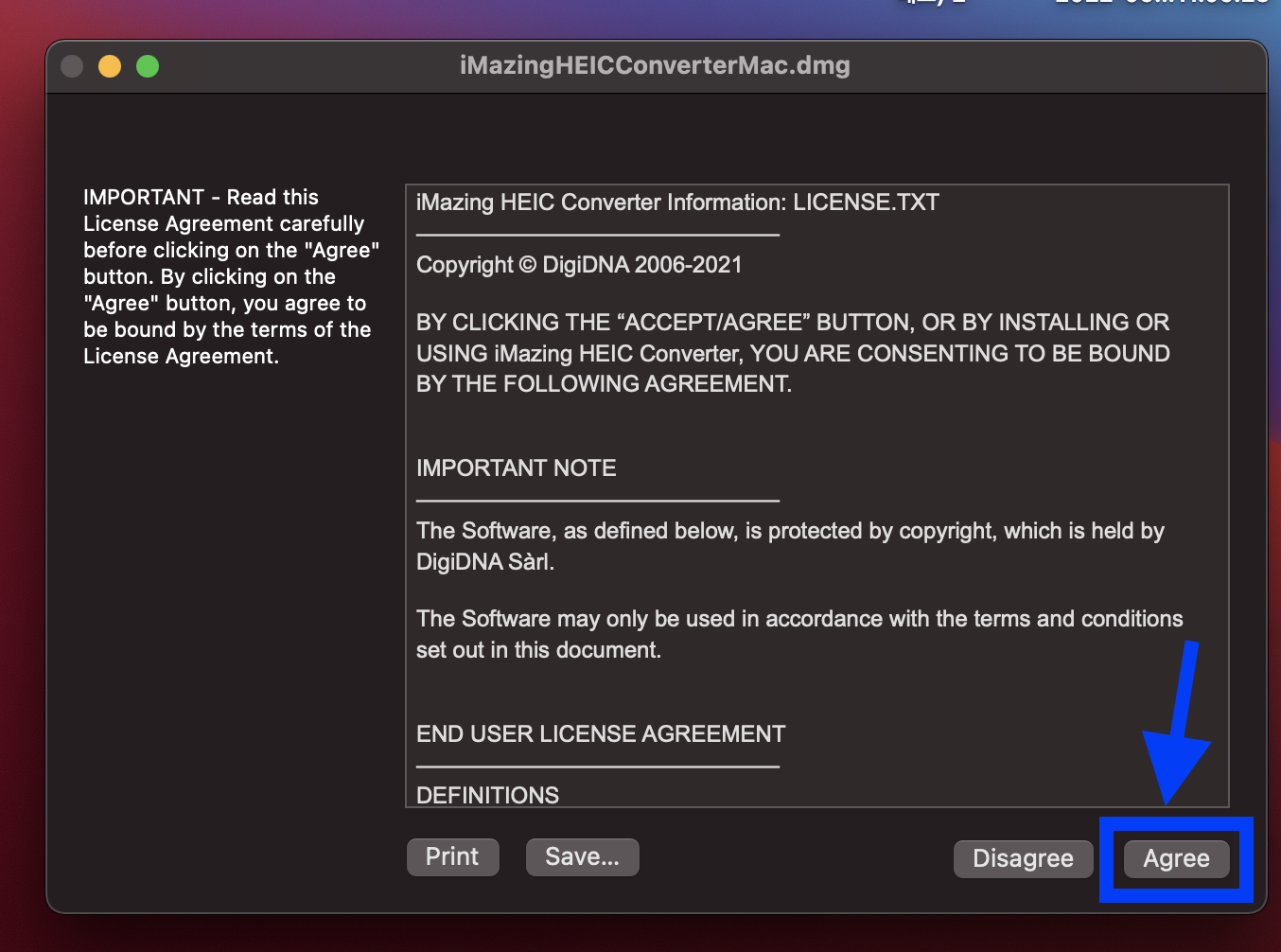
Task: Click the green zoom window button
Action: [148, 66]
